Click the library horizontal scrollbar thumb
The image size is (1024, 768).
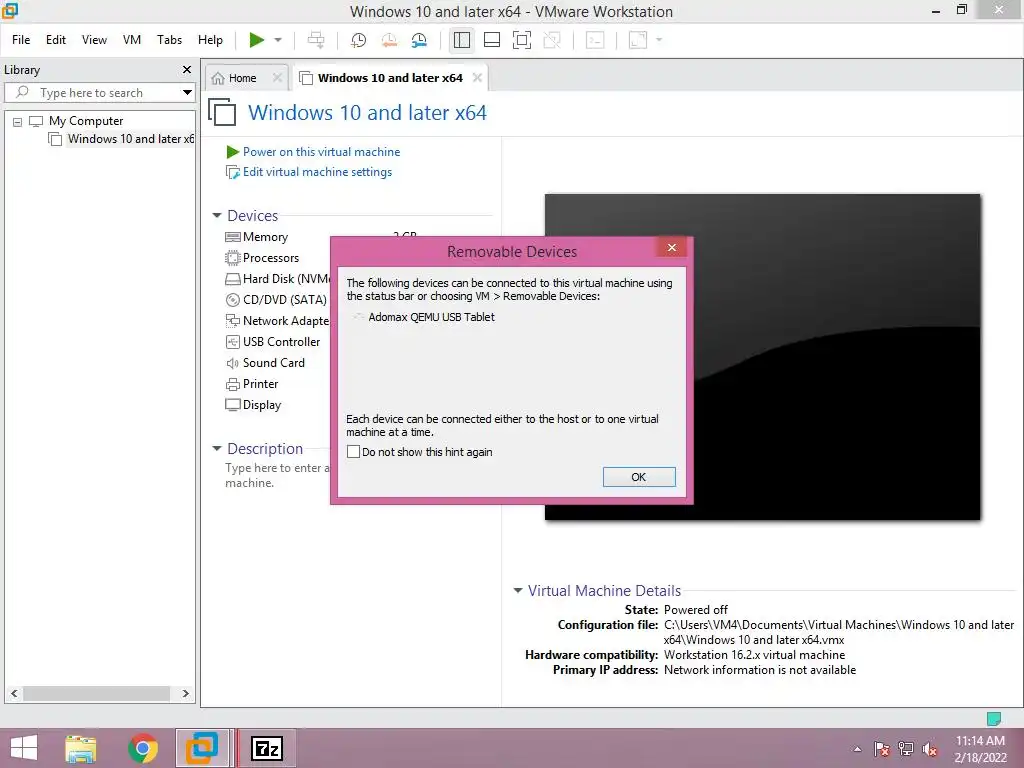click(97, 694)
